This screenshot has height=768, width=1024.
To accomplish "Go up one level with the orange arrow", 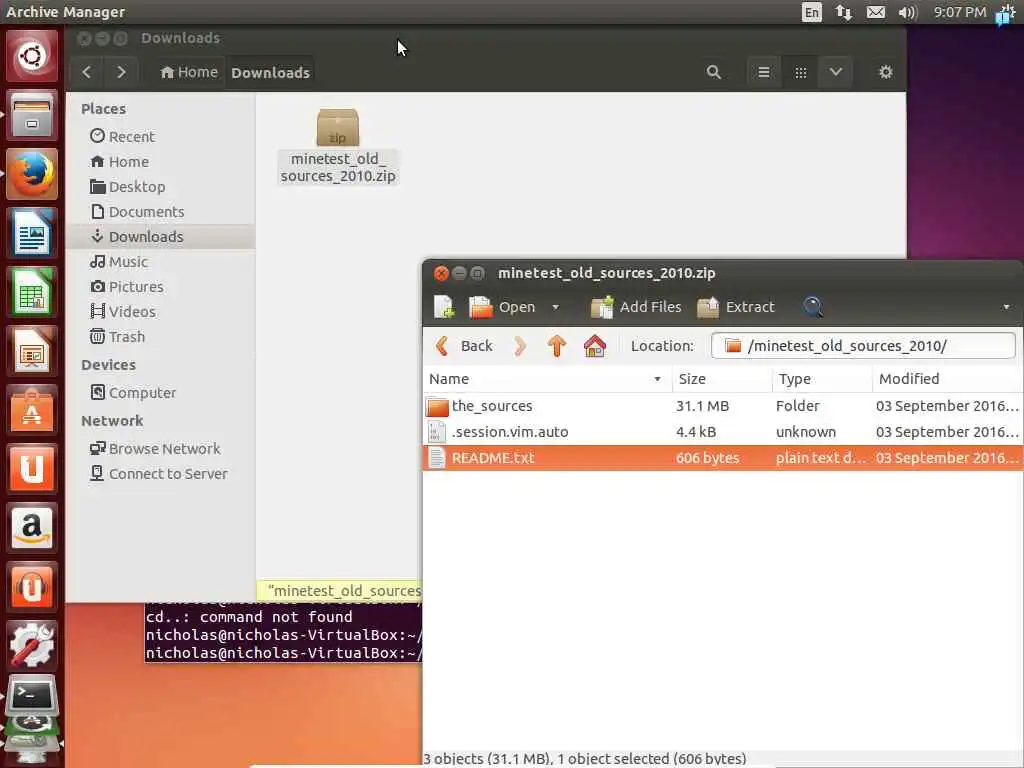I will pyautogui.click(x=556, y=346).
